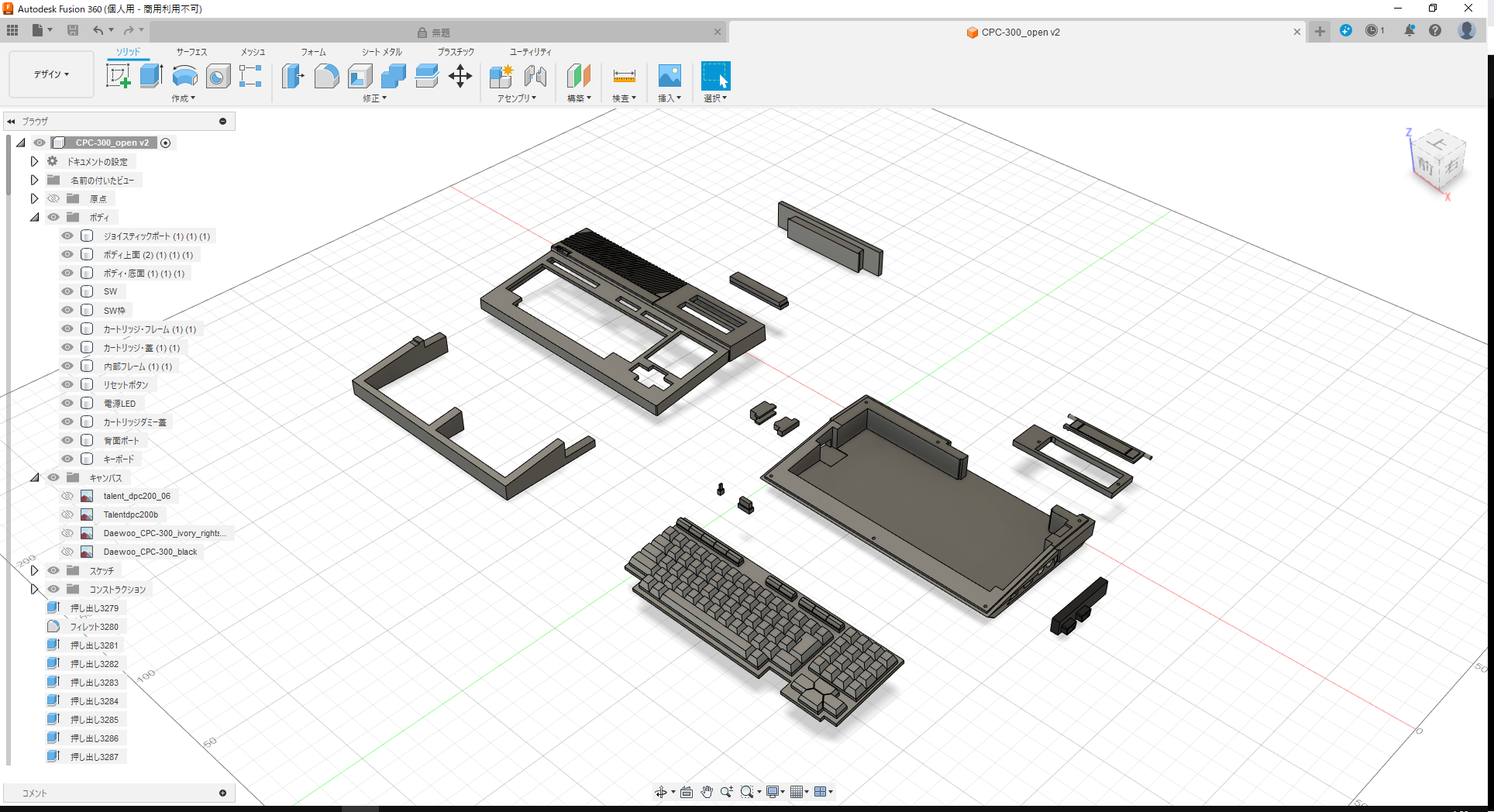Viewport: 1494px width, 812px height.
Task: Activate the Pan tool in navigation bar
Action: tap(706, 791)
